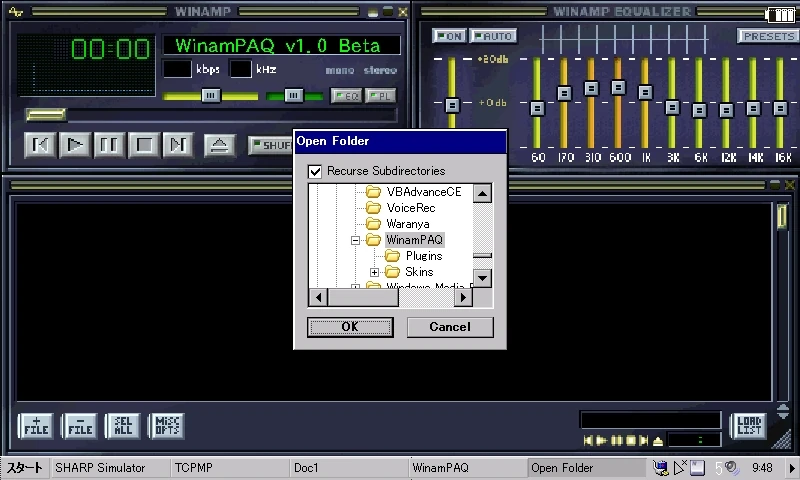The width and height of the screenshot is (800, 480).
Task: Select the Skins folder in tree
Action: 419,272
